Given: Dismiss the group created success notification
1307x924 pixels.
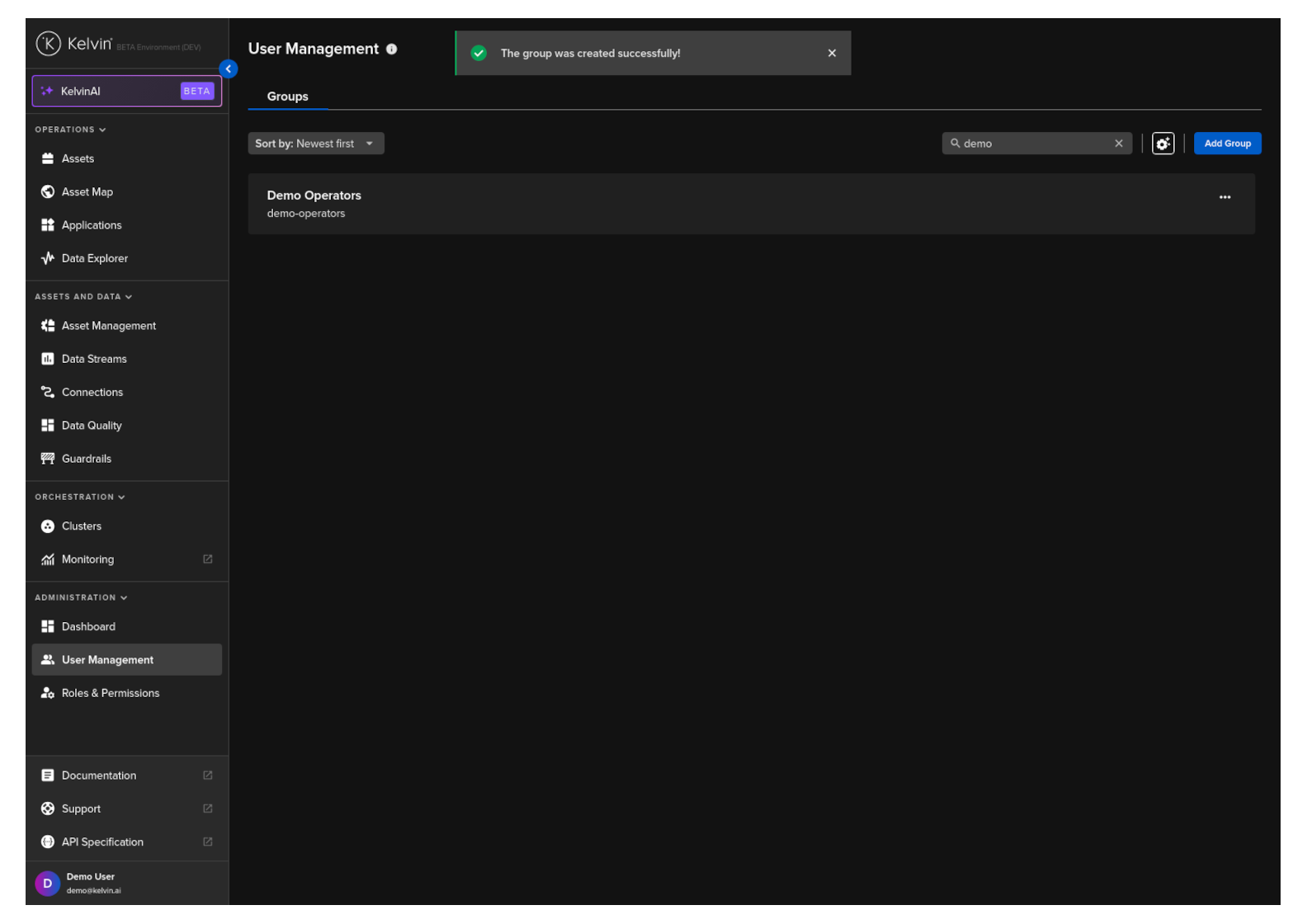Looking at the screenshot, I should pos(832,53).
